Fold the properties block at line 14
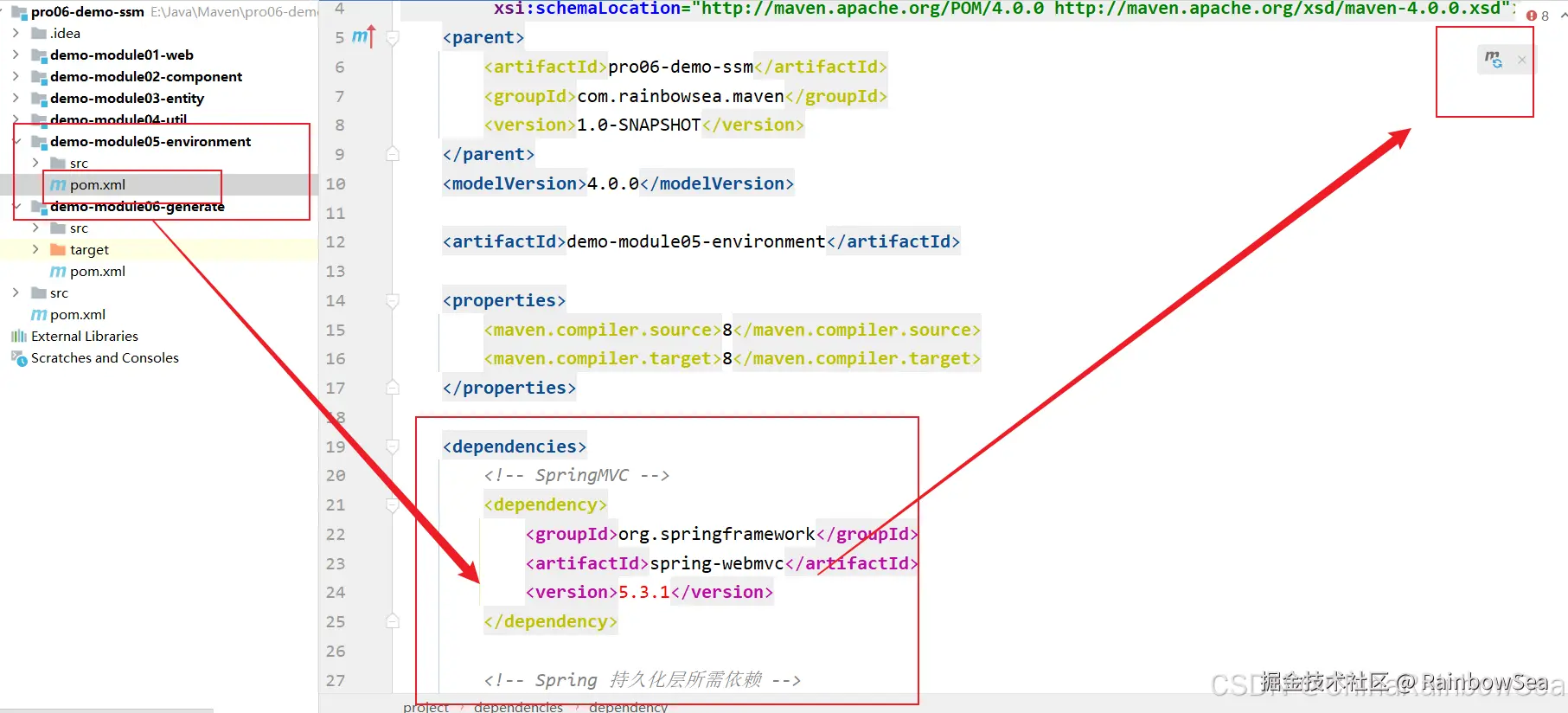 point(393,300)
